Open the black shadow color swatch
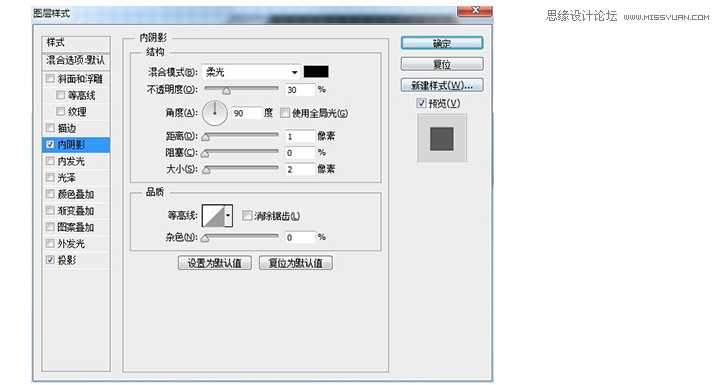Screen dimensions: 720x385 [316, 72]
